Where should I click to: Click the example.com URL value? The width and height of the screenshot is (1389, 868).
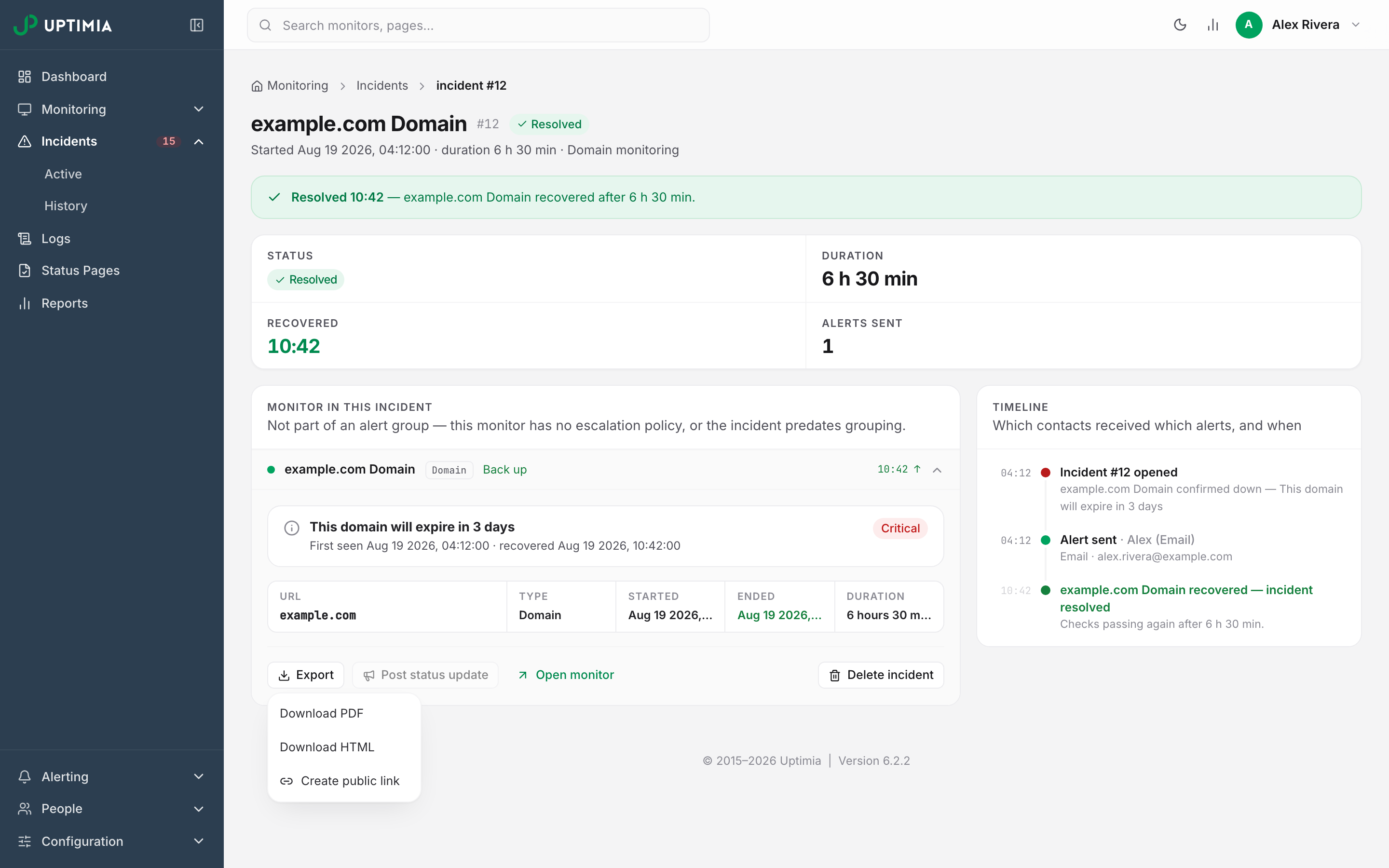[x=317, y=615]
